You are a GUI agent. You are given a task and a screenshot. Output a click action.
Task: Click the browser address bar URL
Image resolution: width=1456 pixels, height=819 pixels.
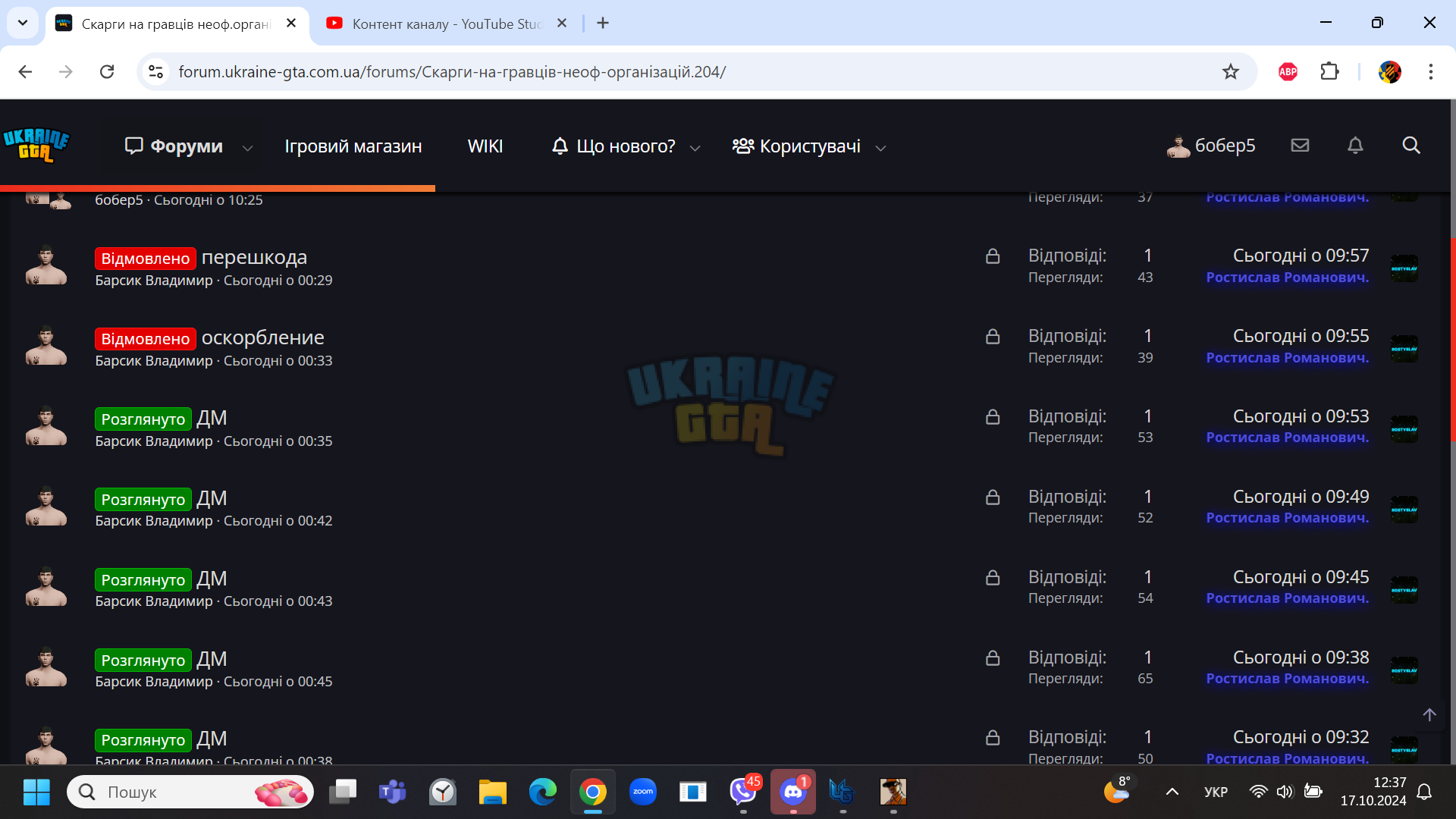(452, 71)
